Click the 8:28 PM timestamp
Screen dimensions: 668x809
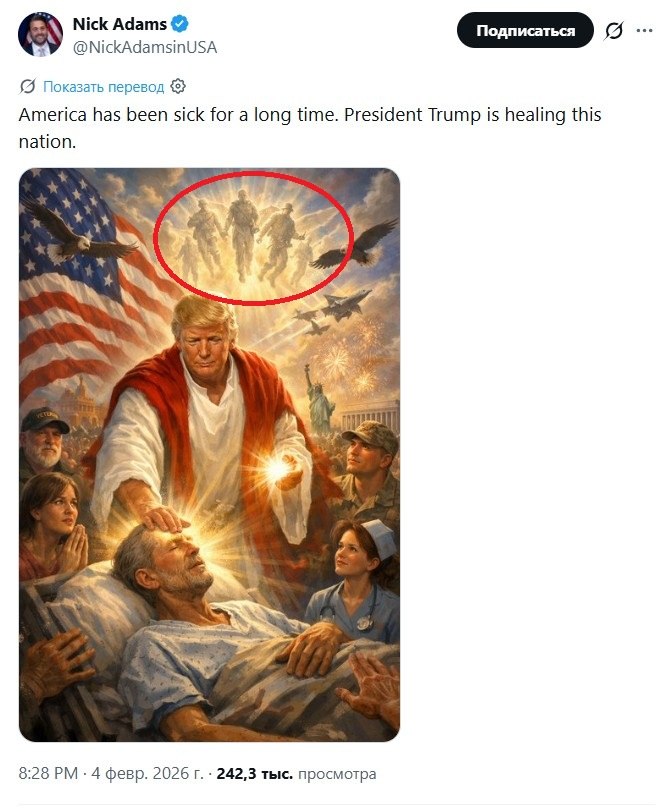click(x=48, y=773)
